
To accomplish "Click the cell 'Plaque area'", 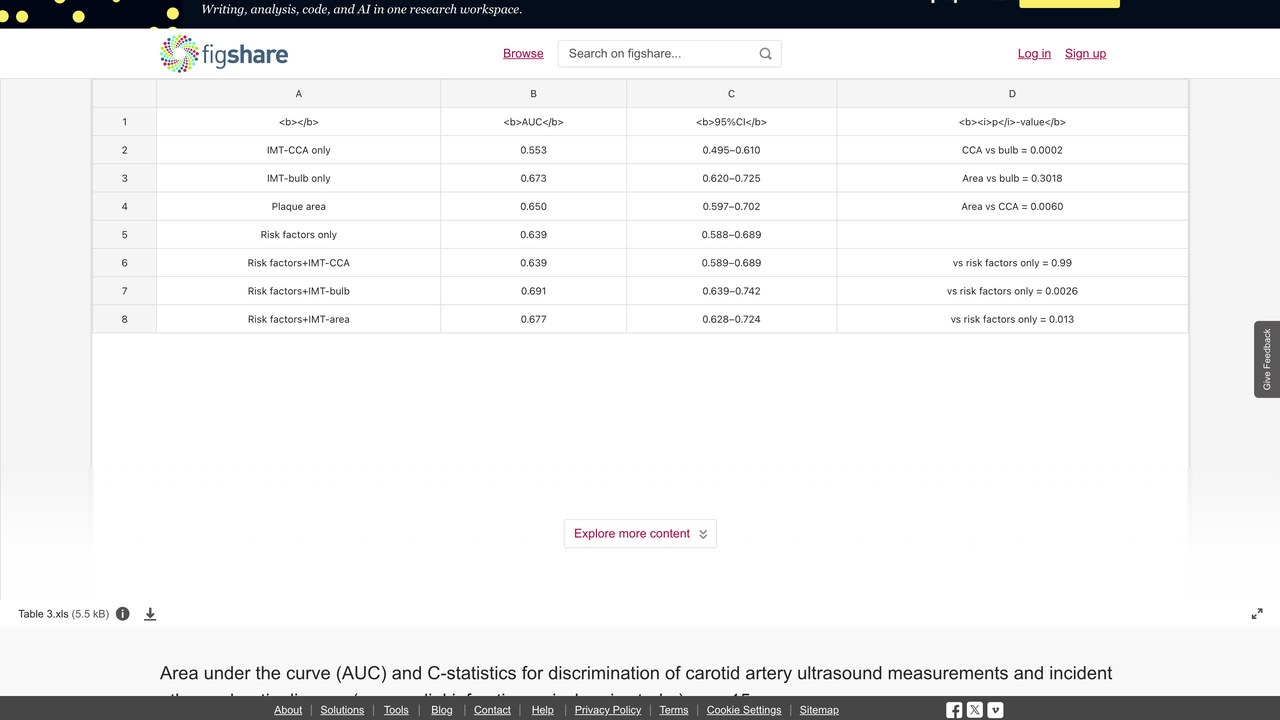I will click(299, 207).
